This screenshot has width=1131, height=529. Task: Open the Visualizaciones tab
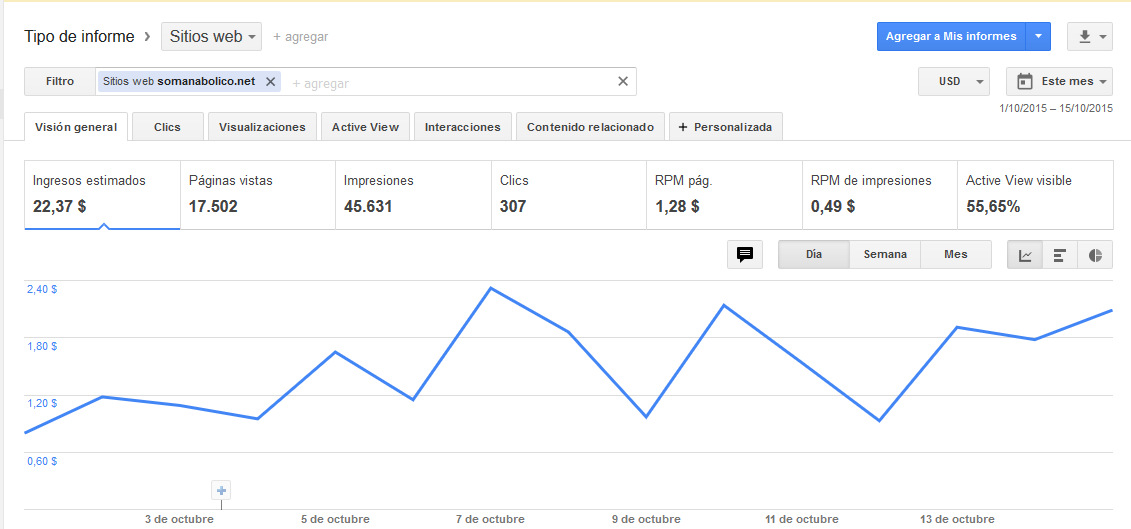(262, 127)
